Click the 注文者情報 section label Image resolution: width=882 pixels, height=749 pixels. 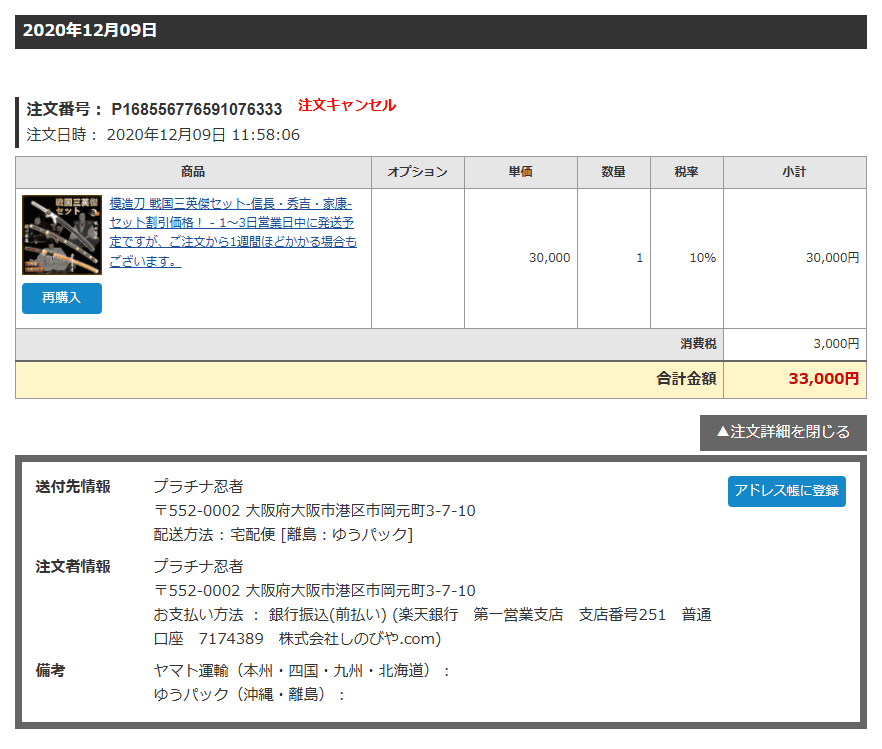coord(73,567)
